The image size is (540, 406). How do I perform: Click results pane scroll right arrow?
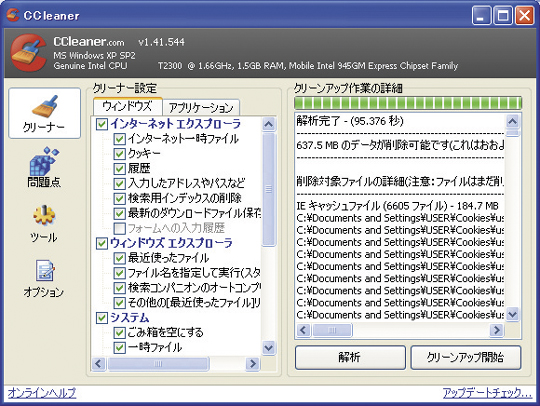click(497, 330)
